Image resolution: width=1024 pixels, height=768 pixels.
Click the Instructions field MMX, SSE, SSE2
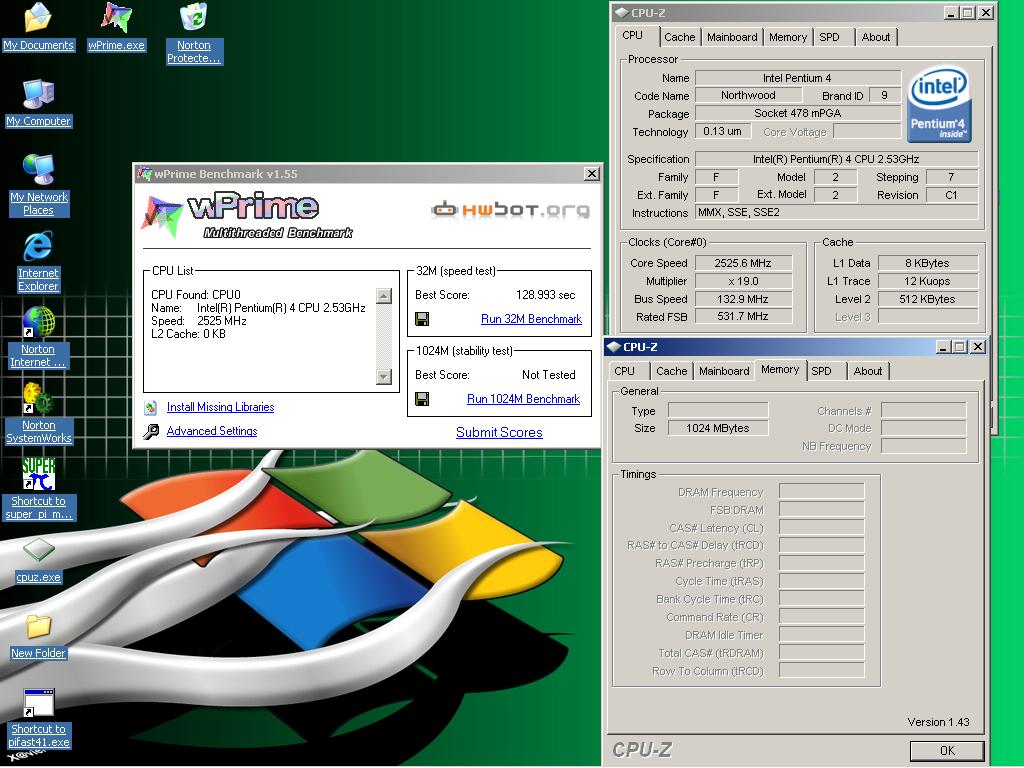coord(836,212)
